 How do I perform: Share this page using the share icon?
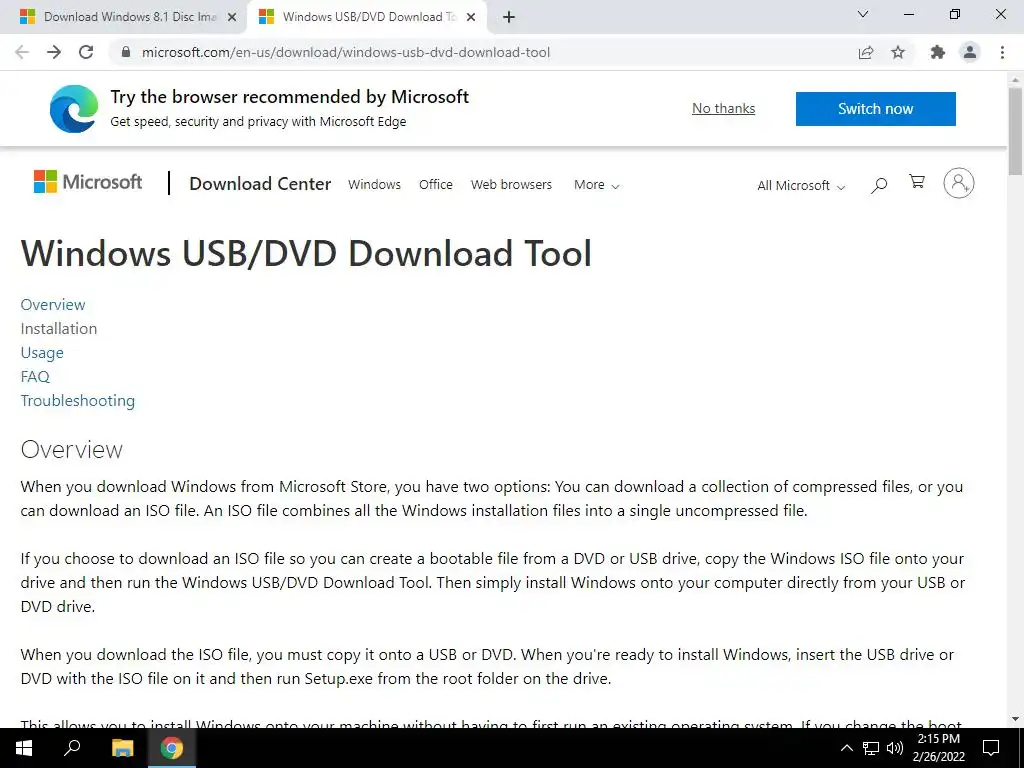(866, 52)
